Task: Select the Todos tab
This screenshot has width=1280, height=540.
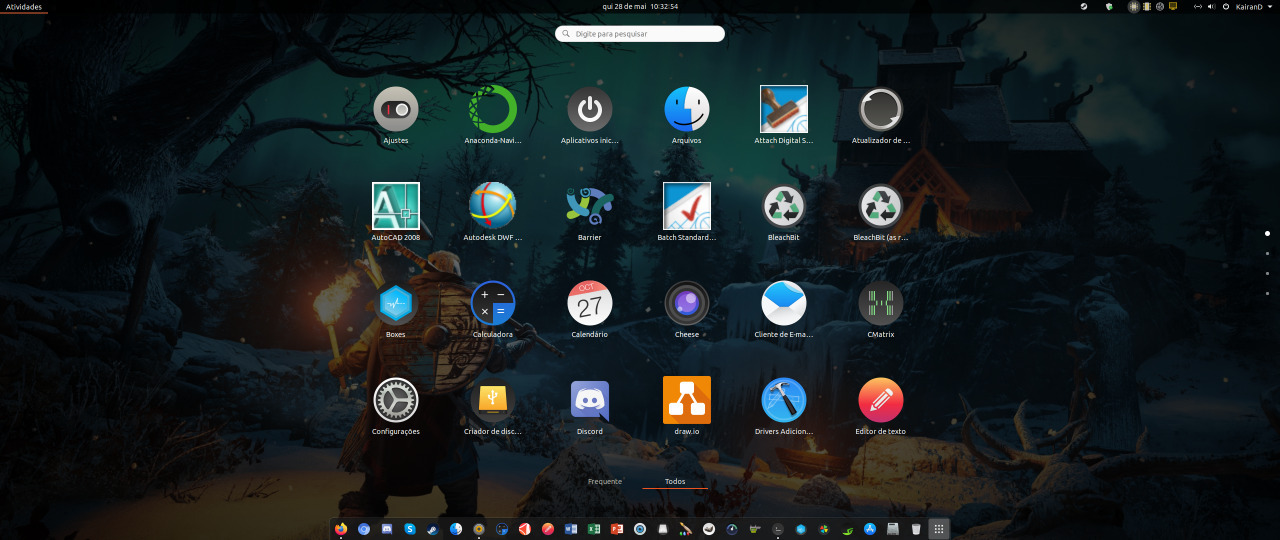Action: pos(675,482)
